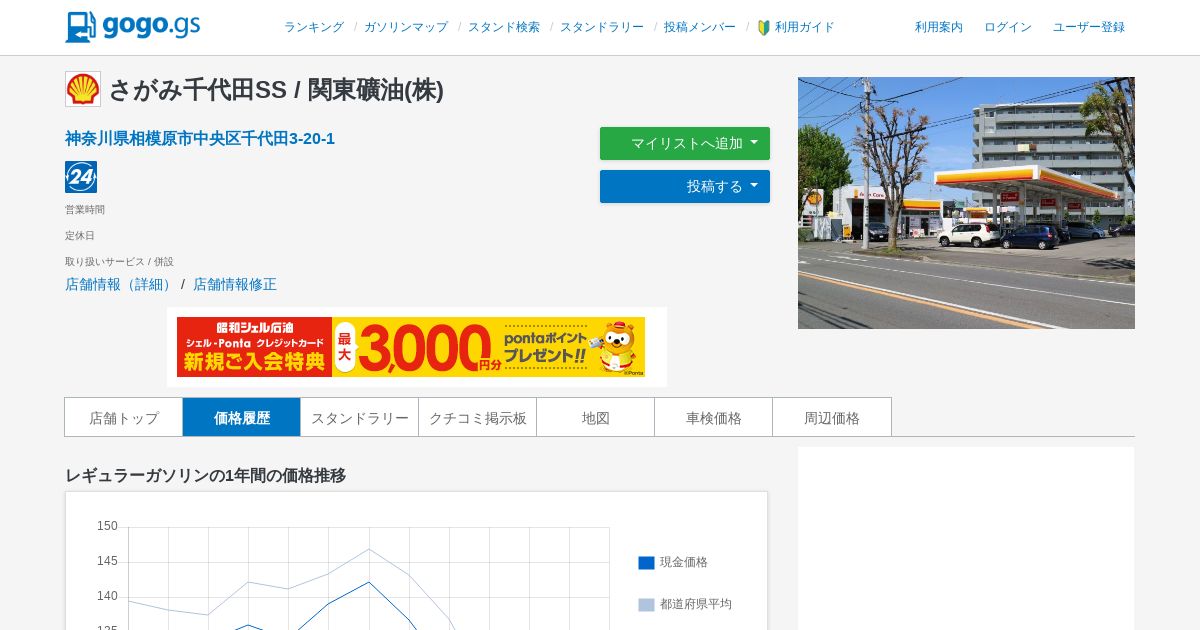Open the ガソリンマップ menu item
This screenshot has height=630, width=1200.
(406, 27)
